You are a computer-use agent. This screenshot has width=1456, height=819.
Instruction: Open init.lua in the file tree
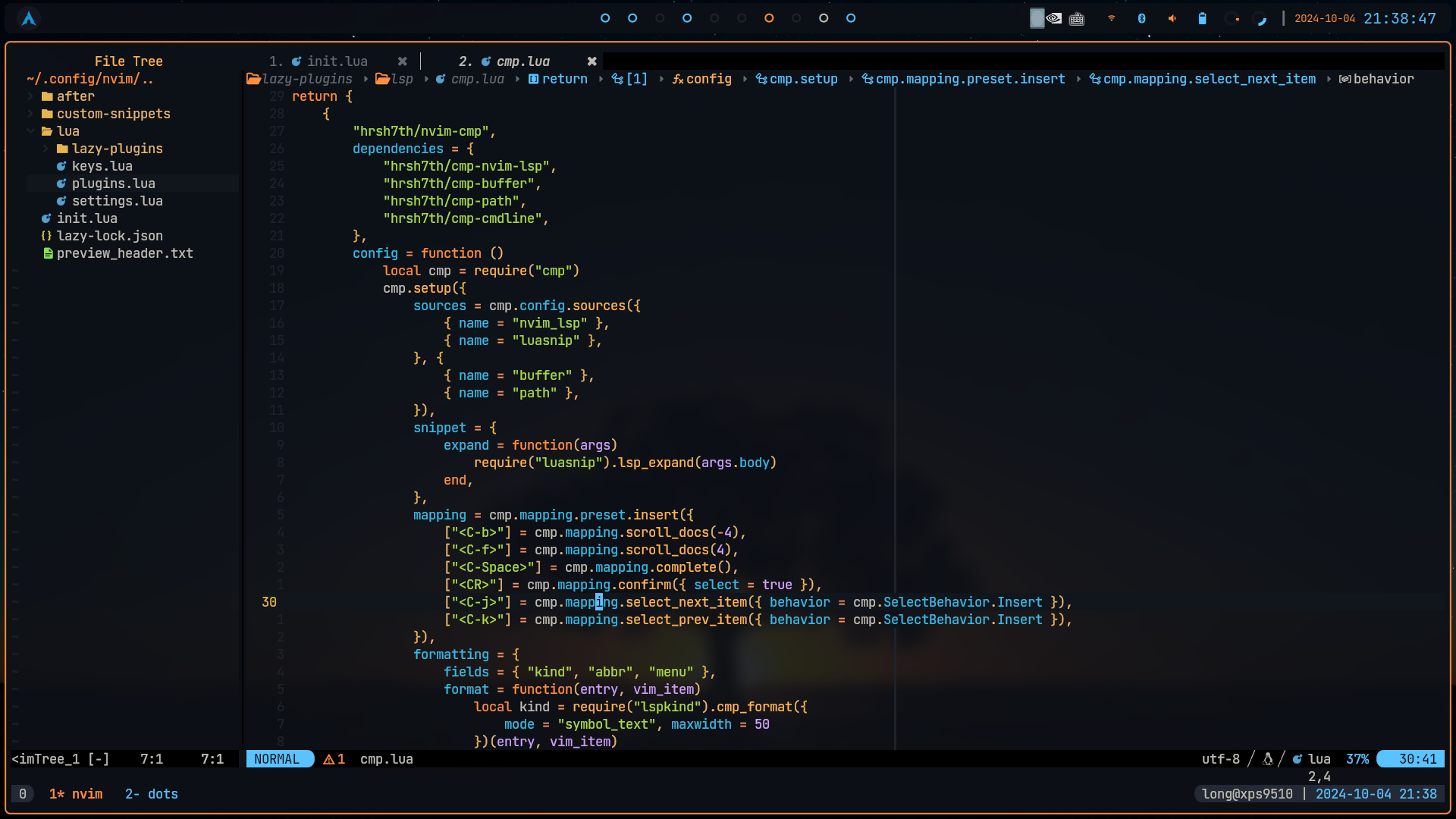87,218
